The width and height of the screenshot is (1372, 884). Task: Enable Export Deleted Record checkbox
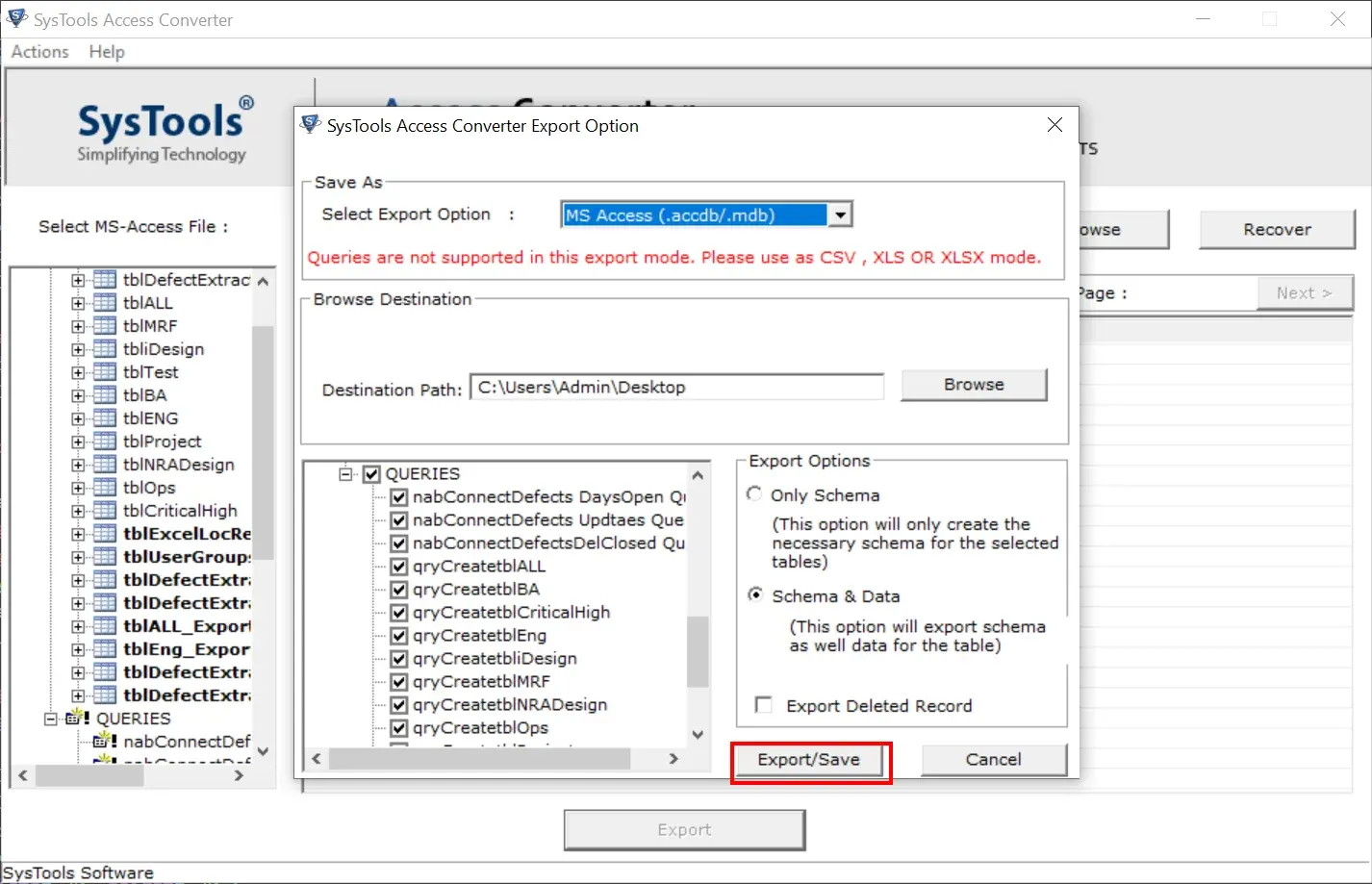pyautogui.click(x=764, y=705)
